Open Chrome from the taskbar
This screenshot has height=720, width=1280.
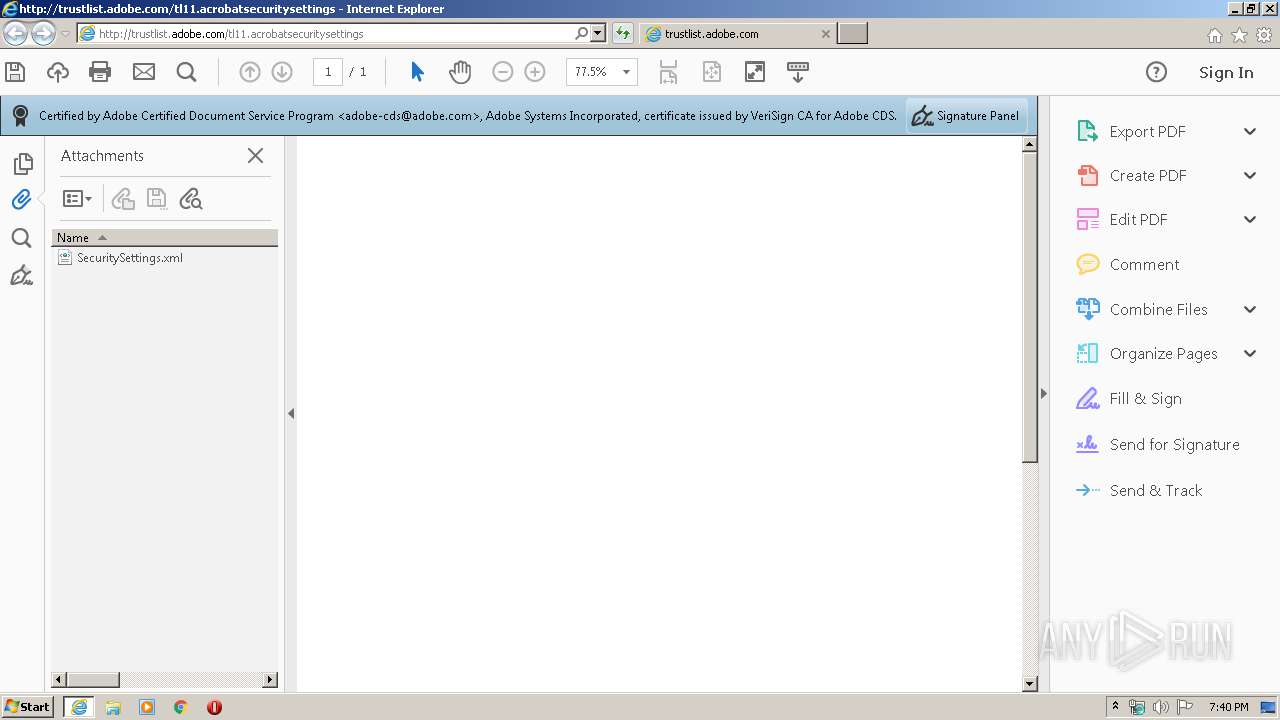[181, 707]
